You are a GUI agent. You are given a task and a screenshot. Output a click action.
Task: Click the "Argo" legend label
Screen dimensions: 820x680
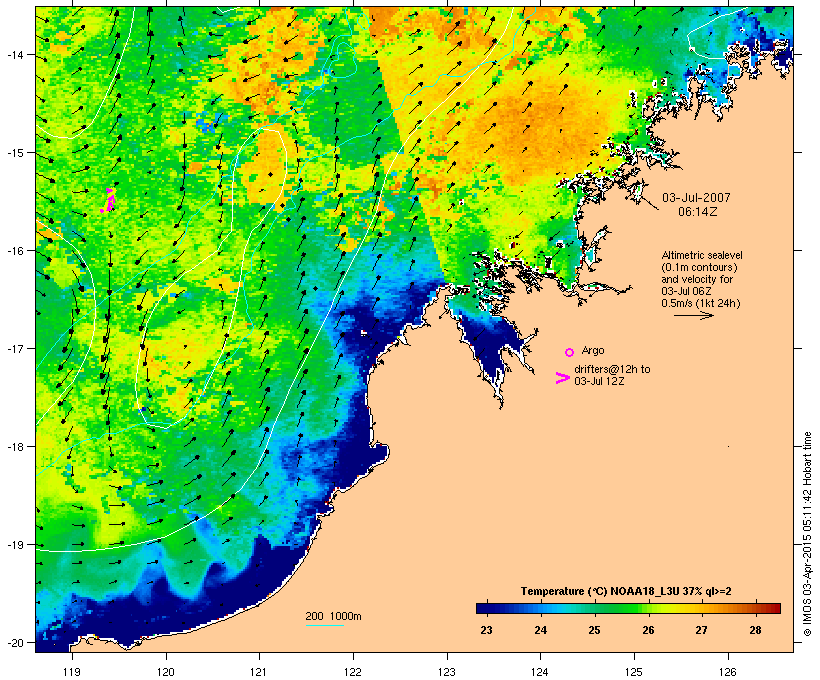(x=593, y=350)
